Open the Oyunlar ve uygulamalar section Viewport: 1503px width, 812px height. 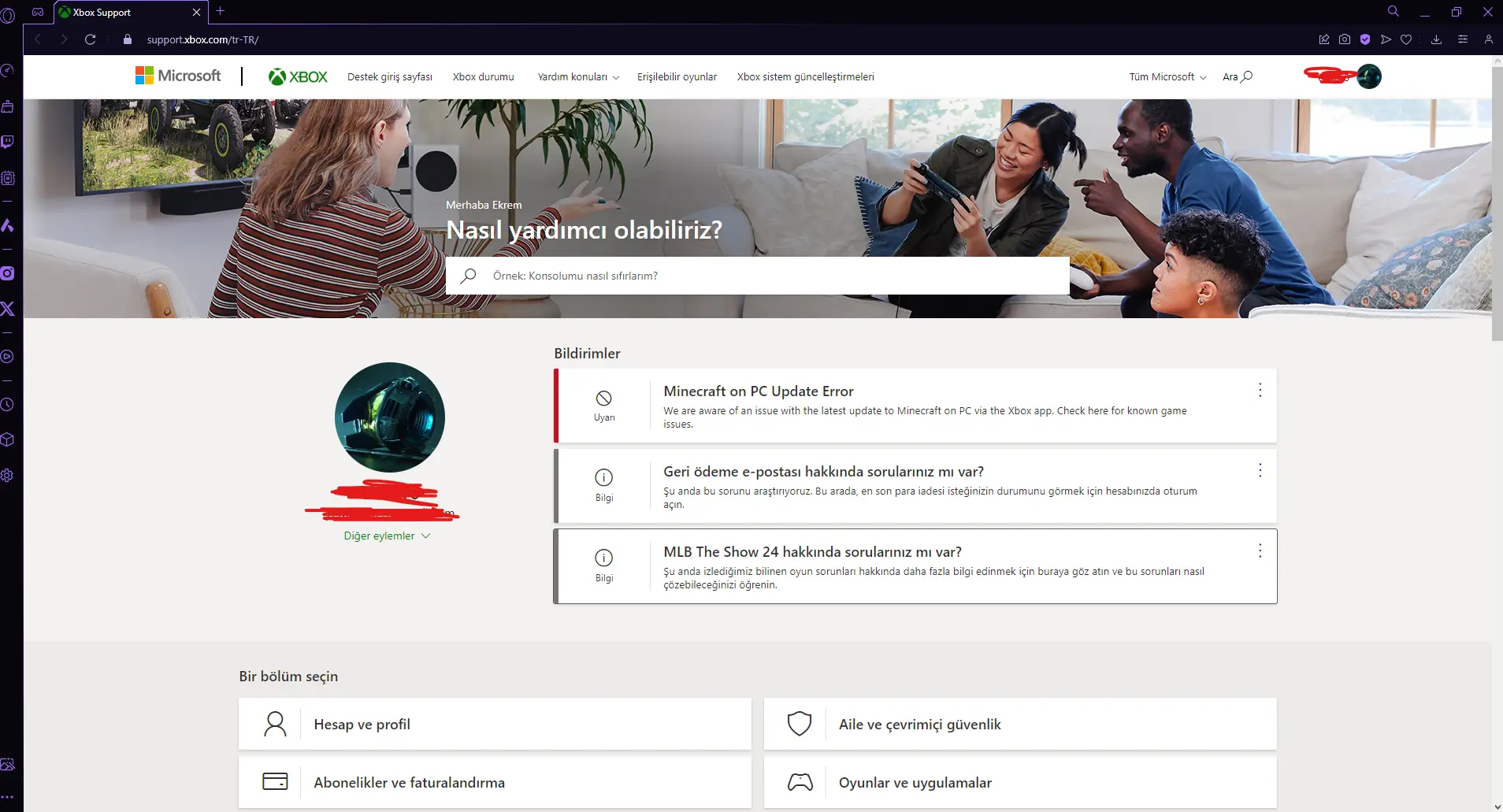[x=1020, y=782]
